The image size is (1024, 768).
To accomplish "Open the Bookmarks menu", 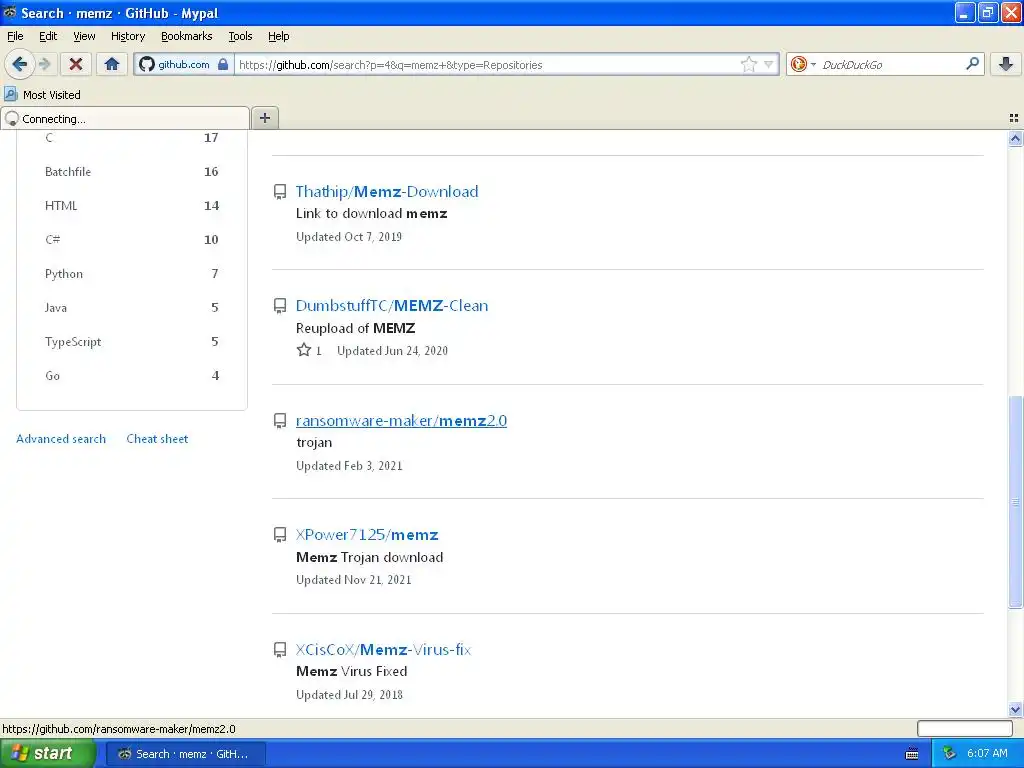I will [186, 36].
